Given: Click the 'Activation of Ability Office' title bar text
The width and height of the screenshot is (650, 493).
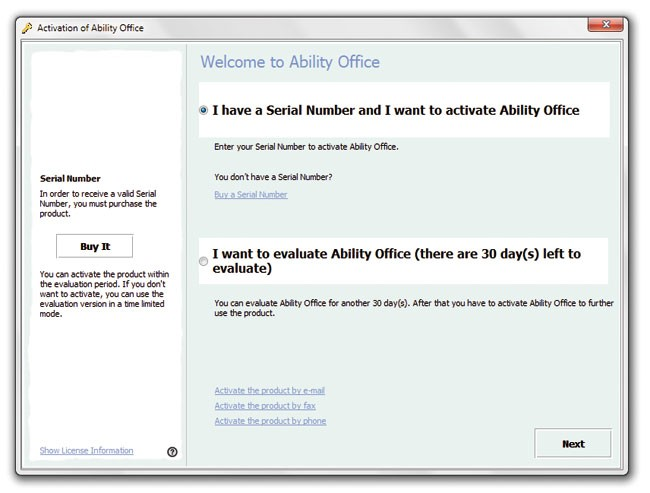Looking at the screenshot, I should (x=90, y=28).
